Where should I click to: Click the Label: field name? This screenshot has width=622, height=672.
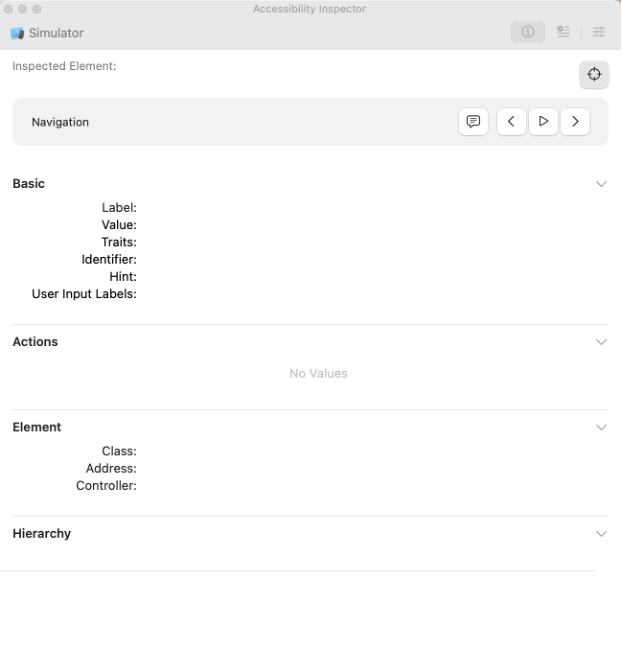[x=119, y=207]
